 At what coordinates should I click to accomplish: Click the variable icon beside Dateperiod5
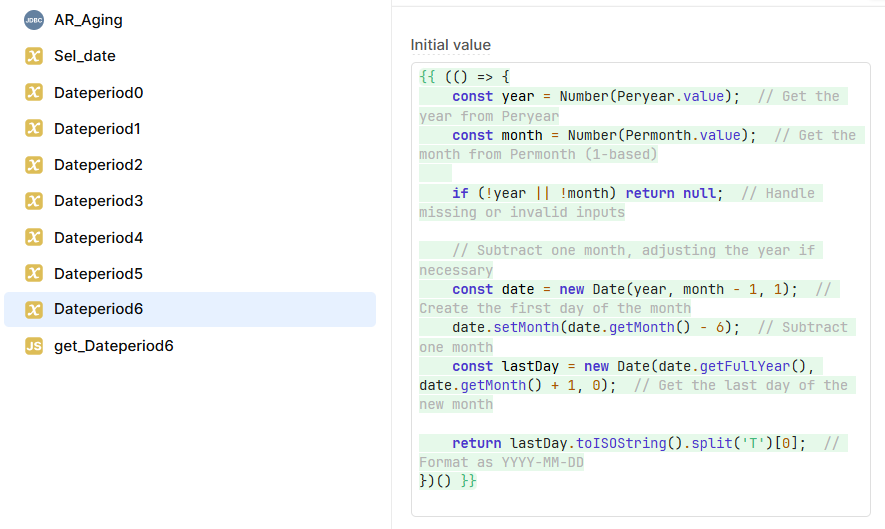pyautogui.click(x=34, y=273)
